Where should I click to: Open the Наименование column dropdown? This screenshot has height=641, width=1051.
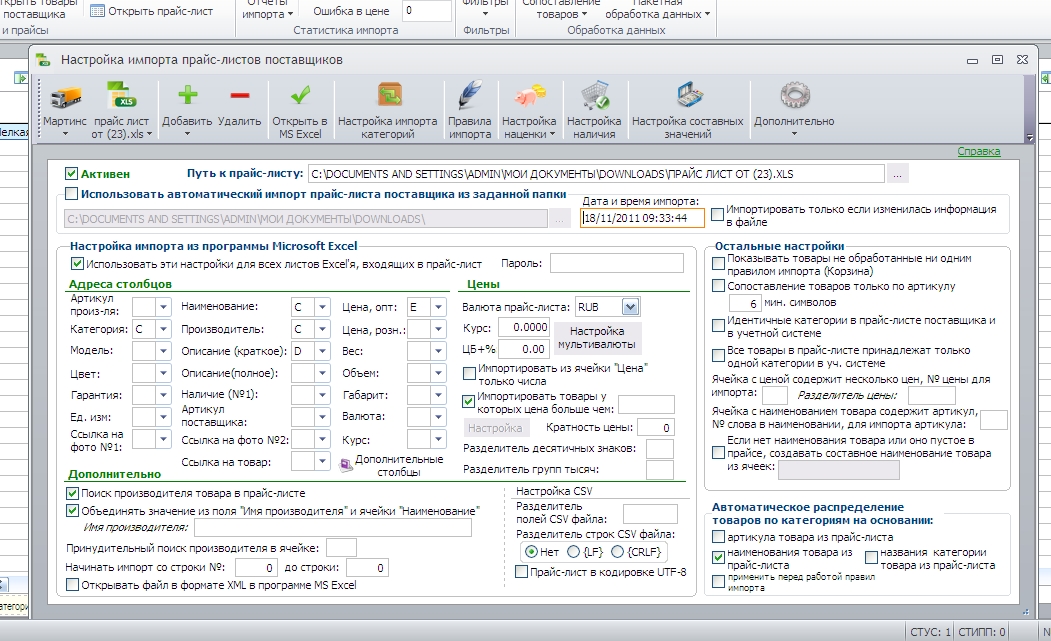322,307
